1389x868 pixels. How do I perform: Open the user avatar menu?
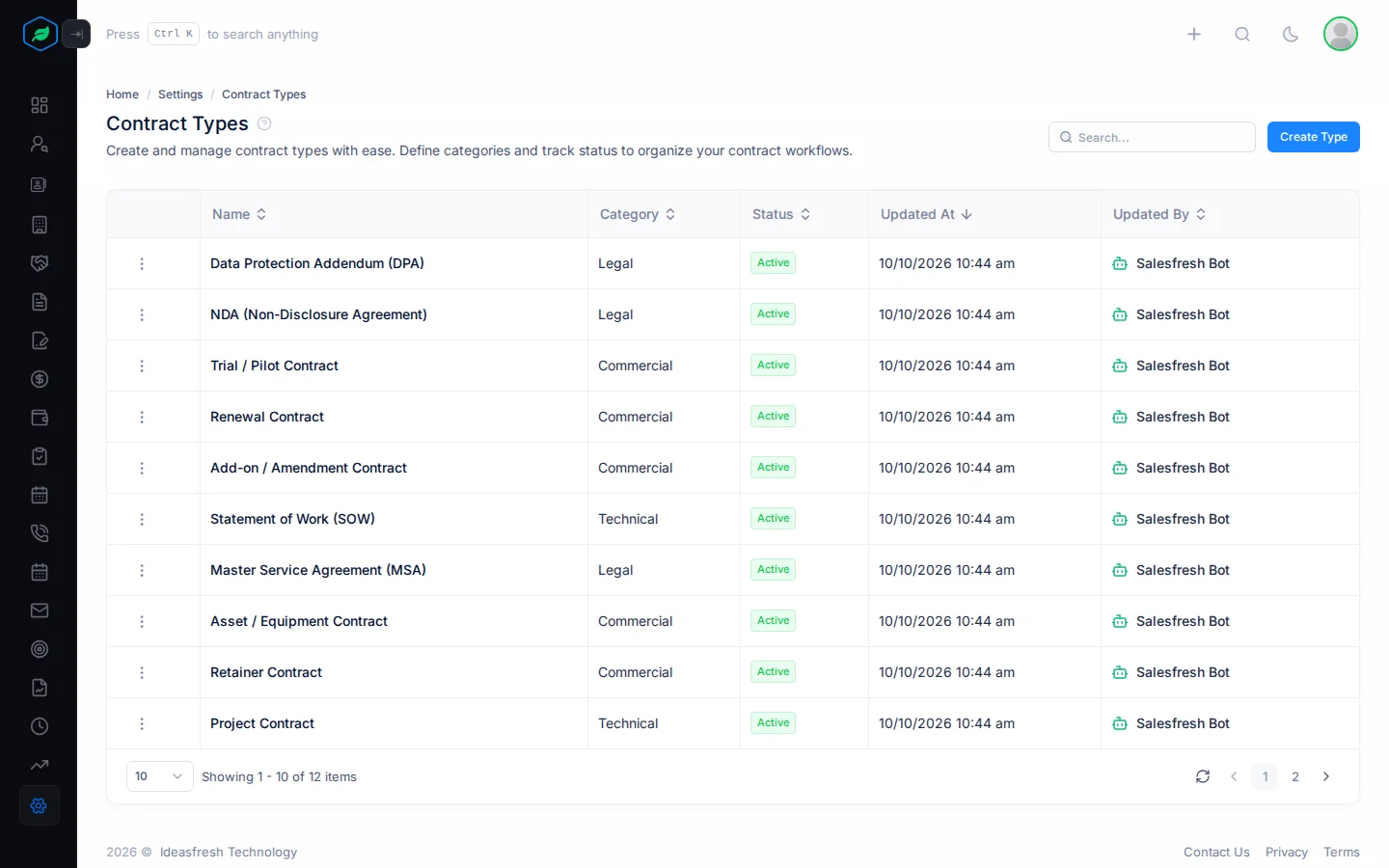[1341, 34]
